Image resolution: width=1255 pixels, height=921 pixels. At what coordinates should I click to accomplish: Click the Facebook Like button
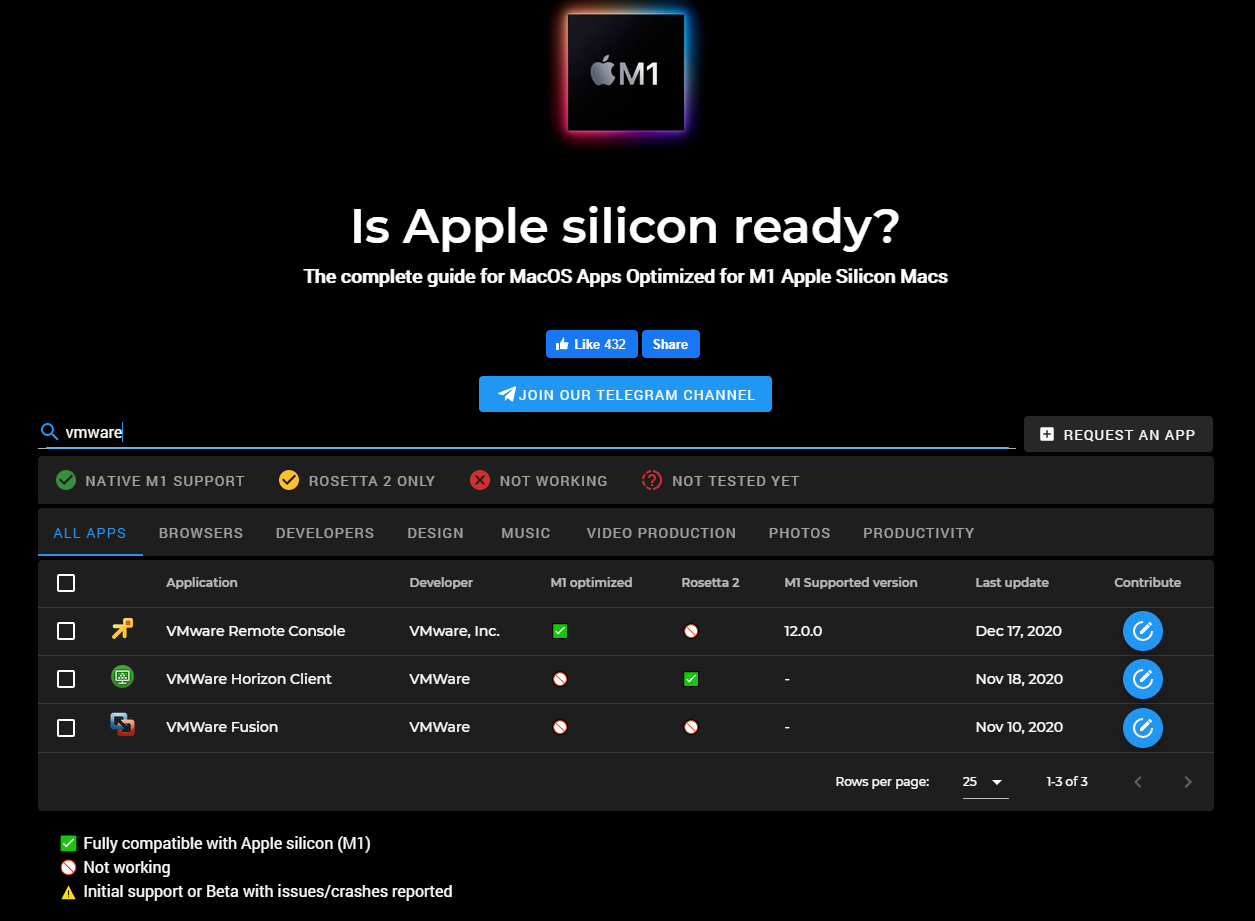(592, 344)
